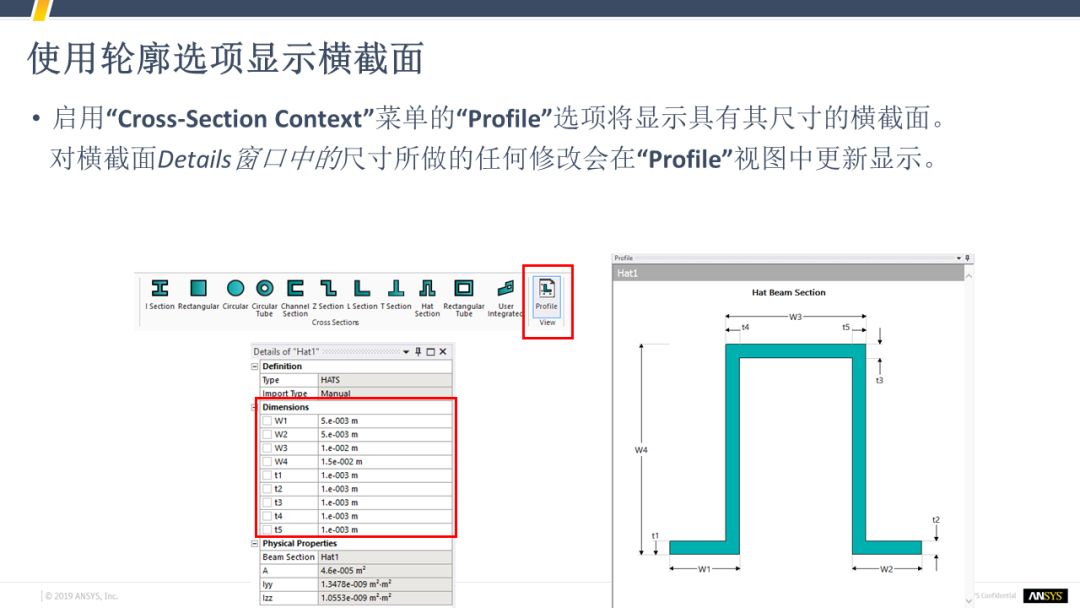The image size is (1080, 608).
Task: Pin the Details of Hat1 panel
Action: coord(418,352)
